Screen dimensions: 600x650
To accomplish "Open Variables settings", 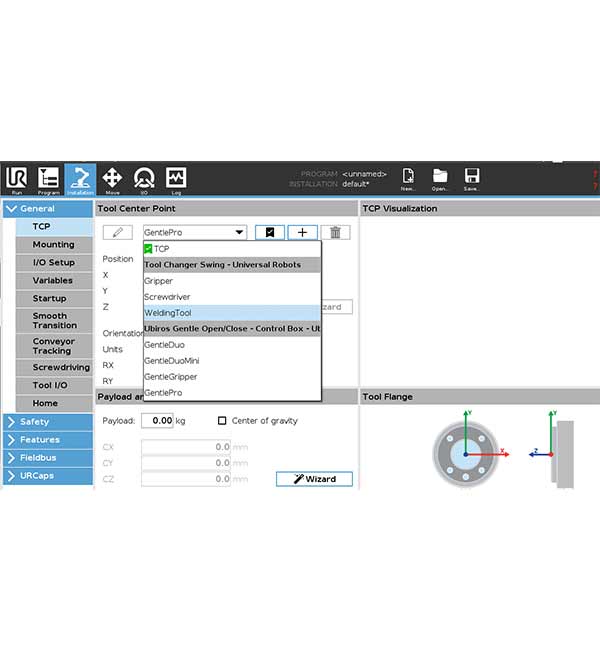I will (x=54, y=281).
